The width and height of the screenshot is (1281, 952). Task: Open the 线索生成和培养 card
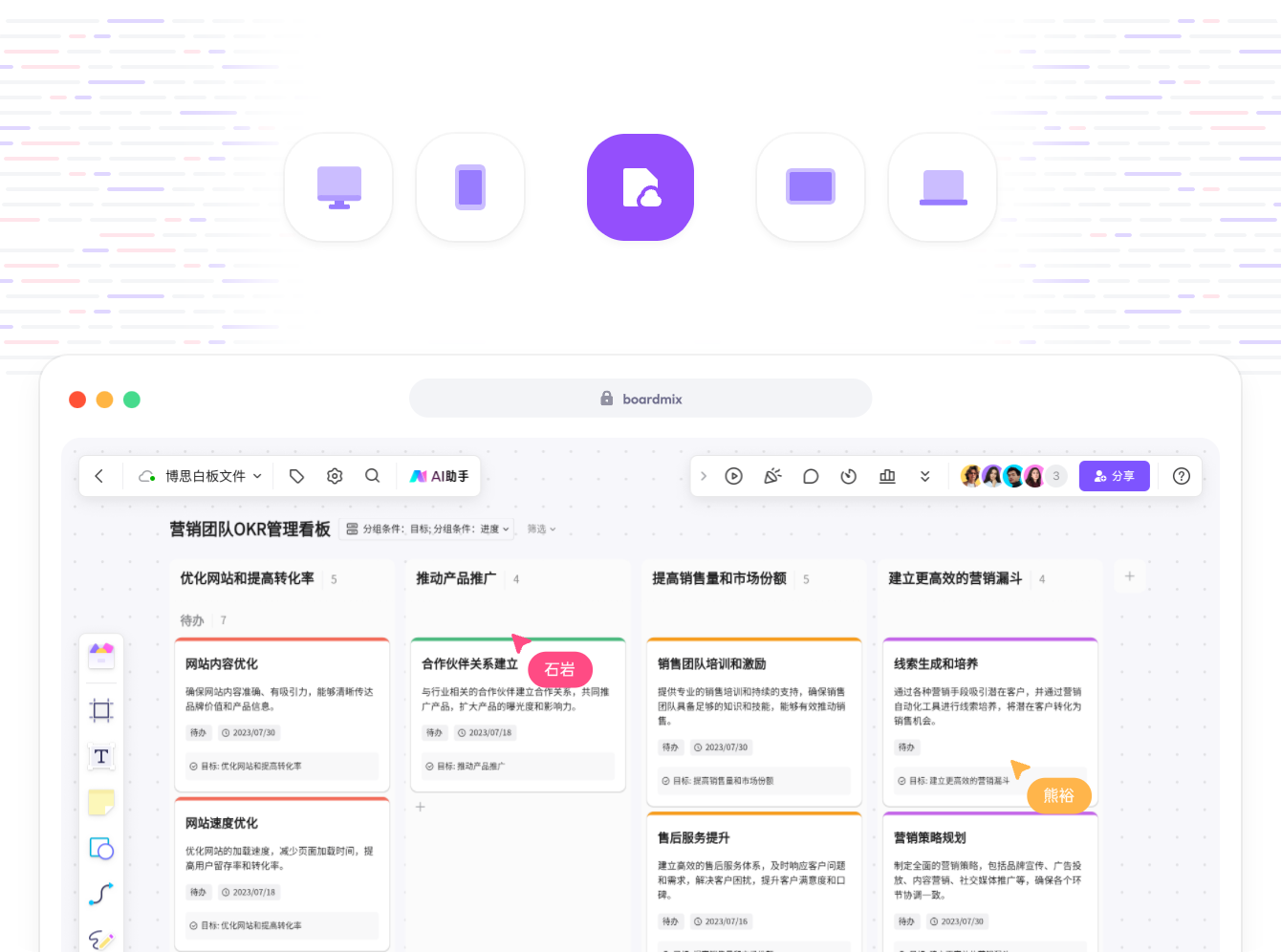click(x=990, y=722)
